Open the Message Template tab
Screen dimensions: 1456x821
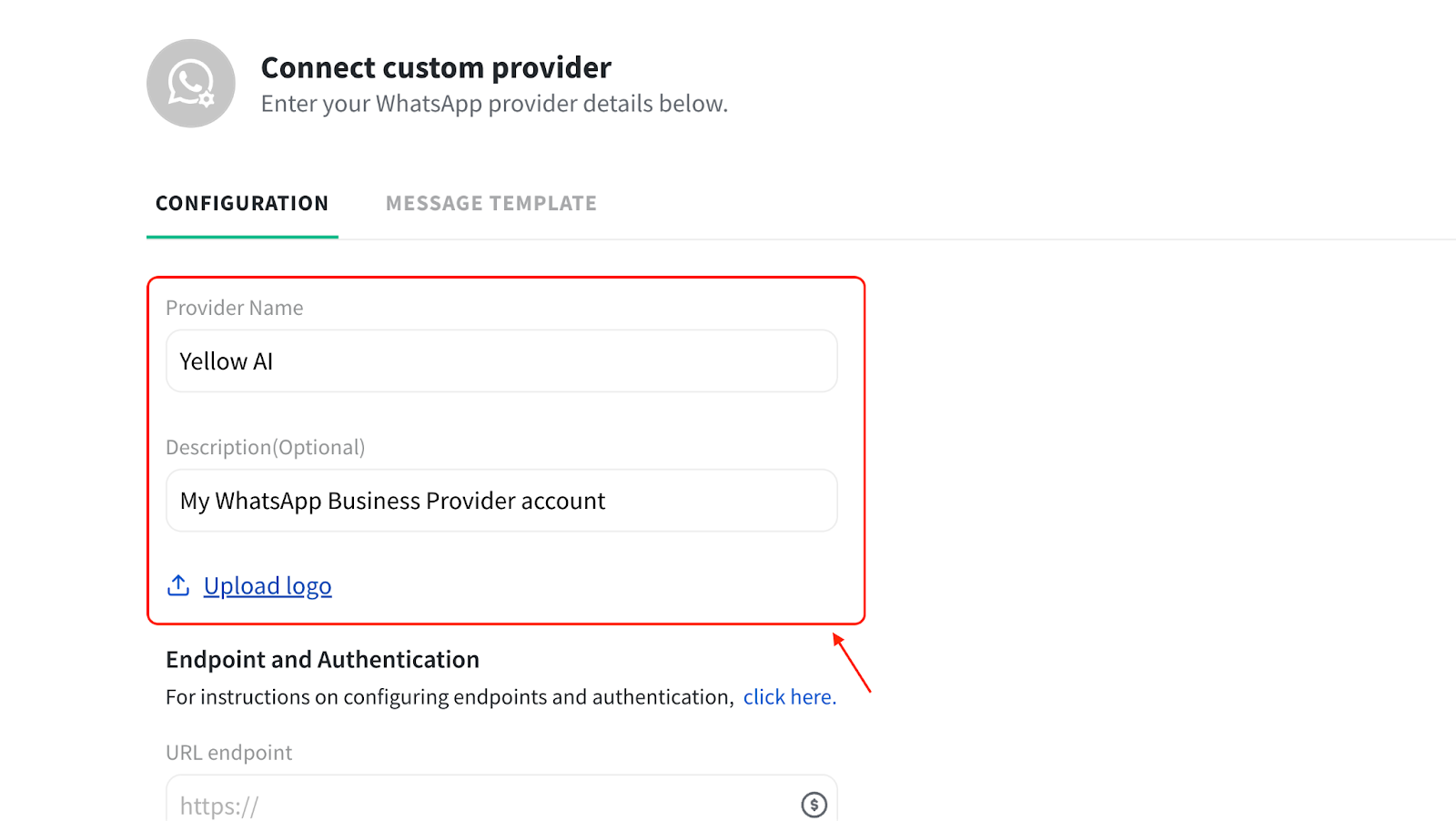pos(490,203)
